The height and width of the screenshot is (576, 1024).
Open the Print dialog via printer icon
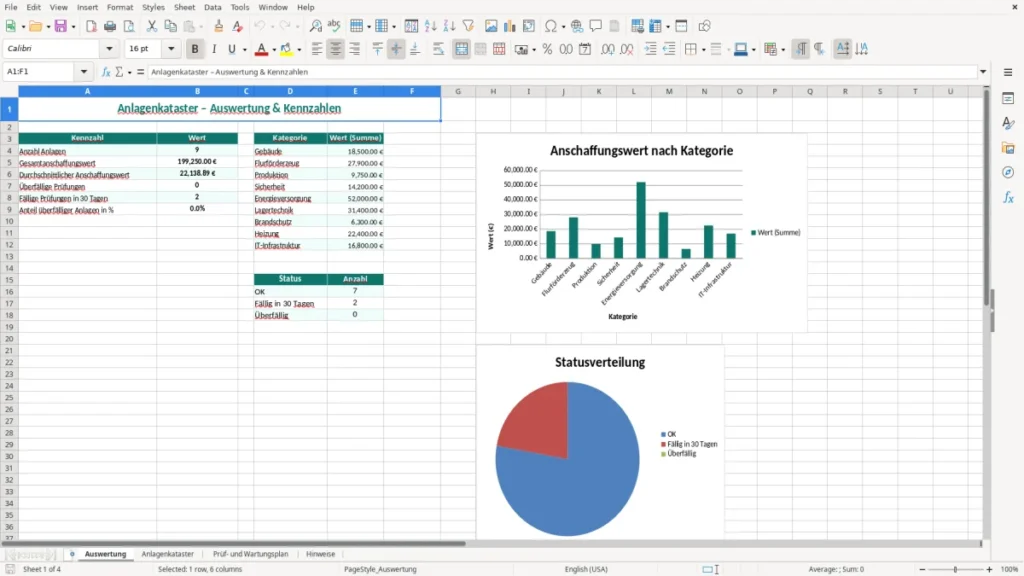(110, 26)
